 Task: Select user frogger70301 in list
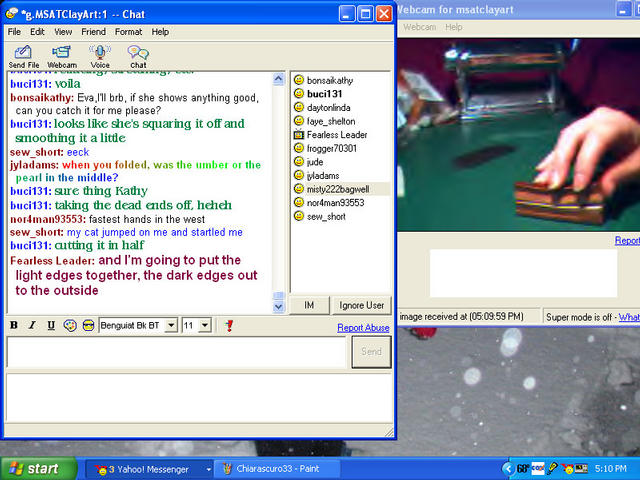tap(332, 148)
